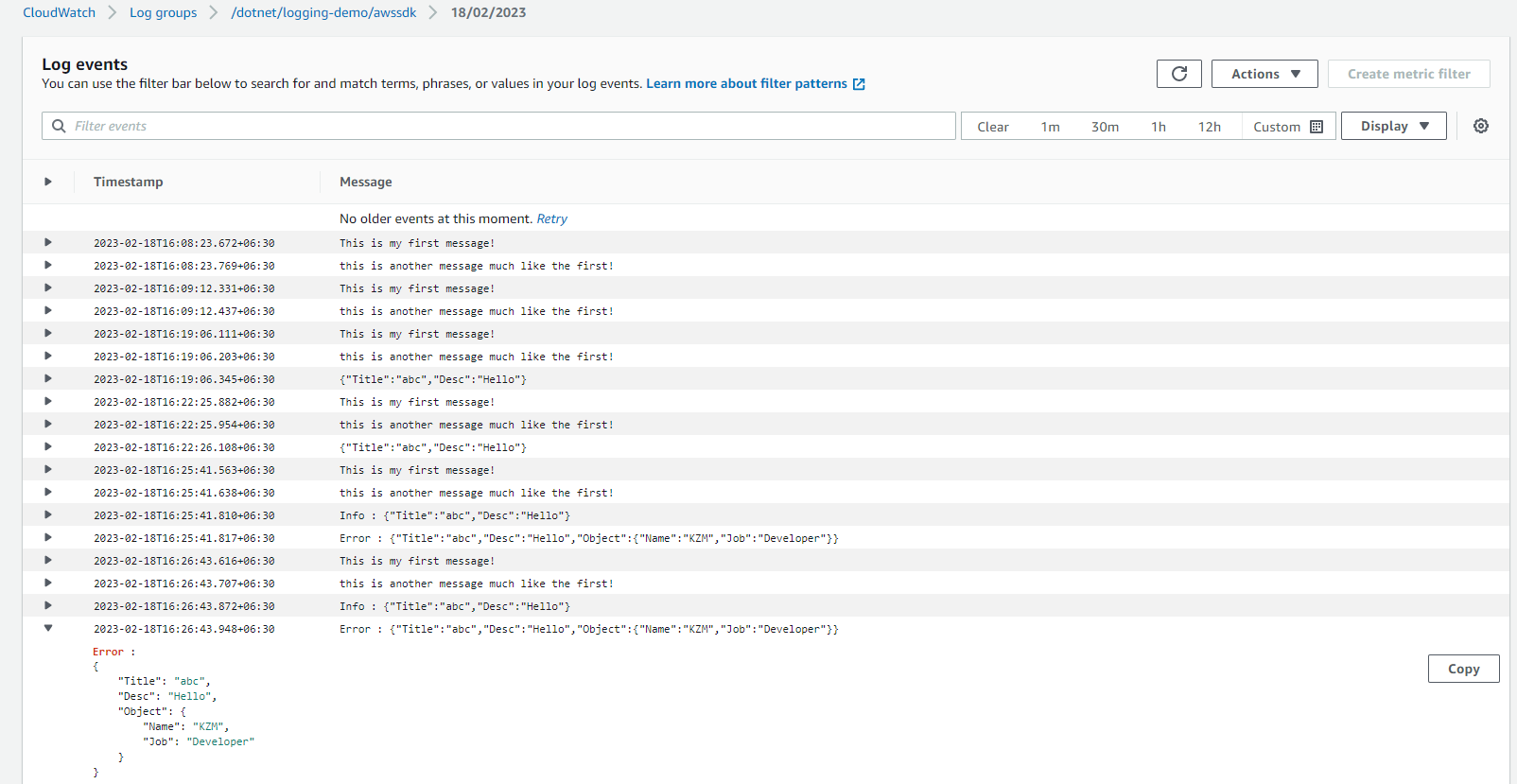The width and height of the screenshot is (1517, 784).
Task: Choose the 12h time range
Action: [1209, 127]
